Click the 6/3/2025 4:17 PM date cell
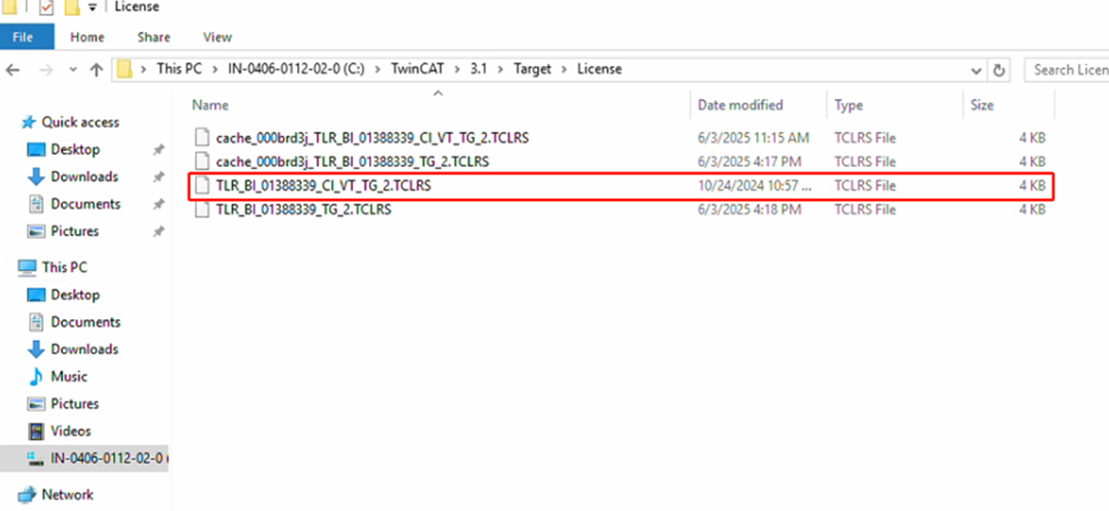Viewport: 1109px width, 511px height. click(x=749, y=162)
